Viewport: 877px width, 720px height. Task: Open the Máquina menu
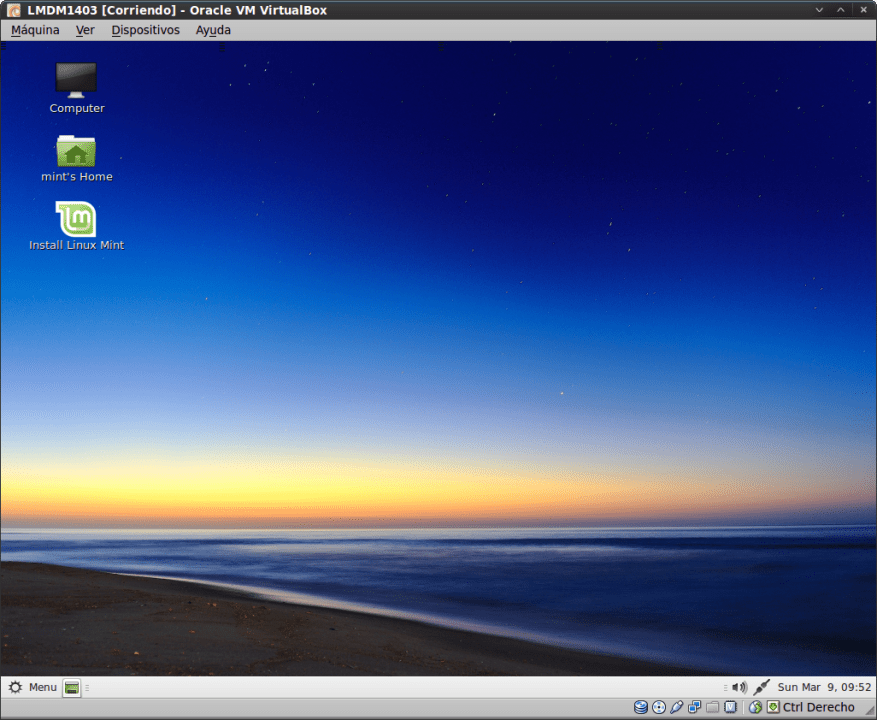coord(35,30)
